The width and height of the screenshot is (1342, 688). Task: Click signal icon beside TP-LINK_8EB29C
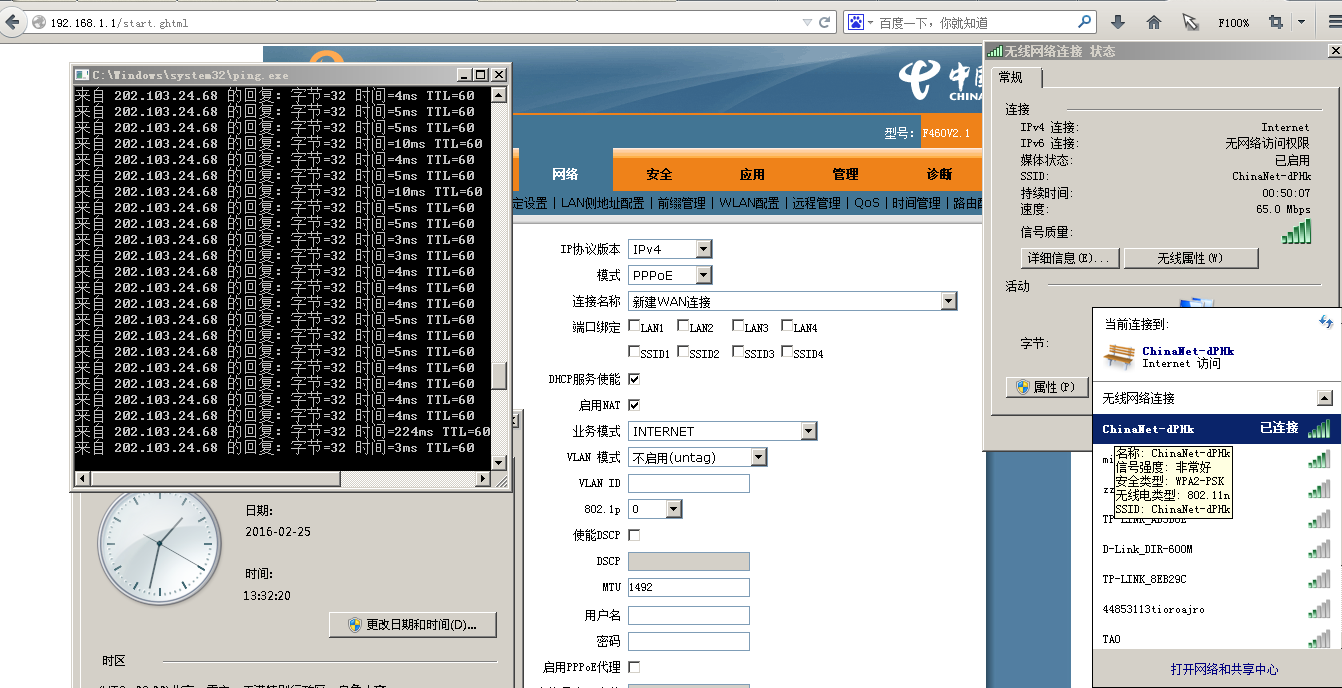pos(1319,579)
